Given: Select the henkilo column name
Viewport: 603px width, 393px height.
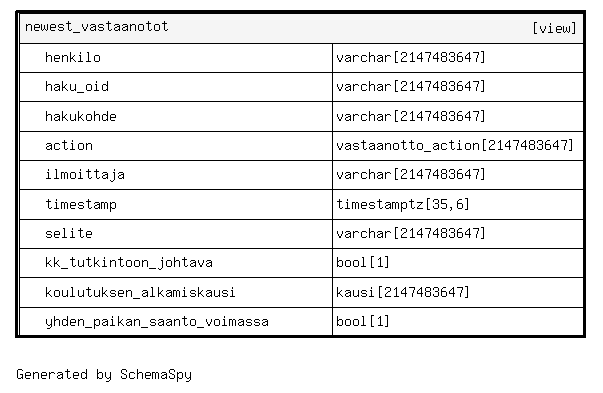Looking at the screenshot, I should click(73, 58).
